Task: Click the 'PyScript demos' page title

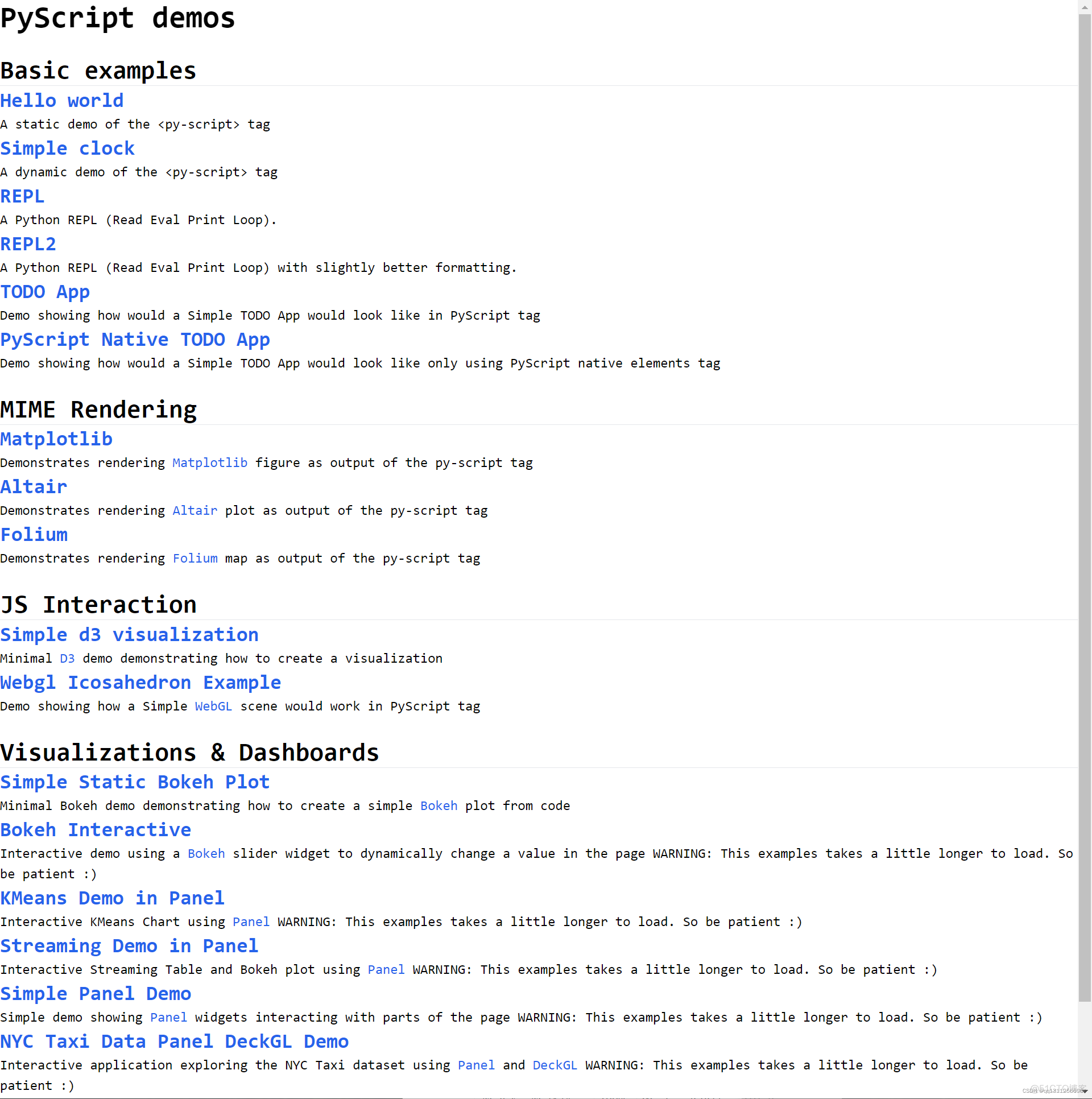Action: pos(118,18)
